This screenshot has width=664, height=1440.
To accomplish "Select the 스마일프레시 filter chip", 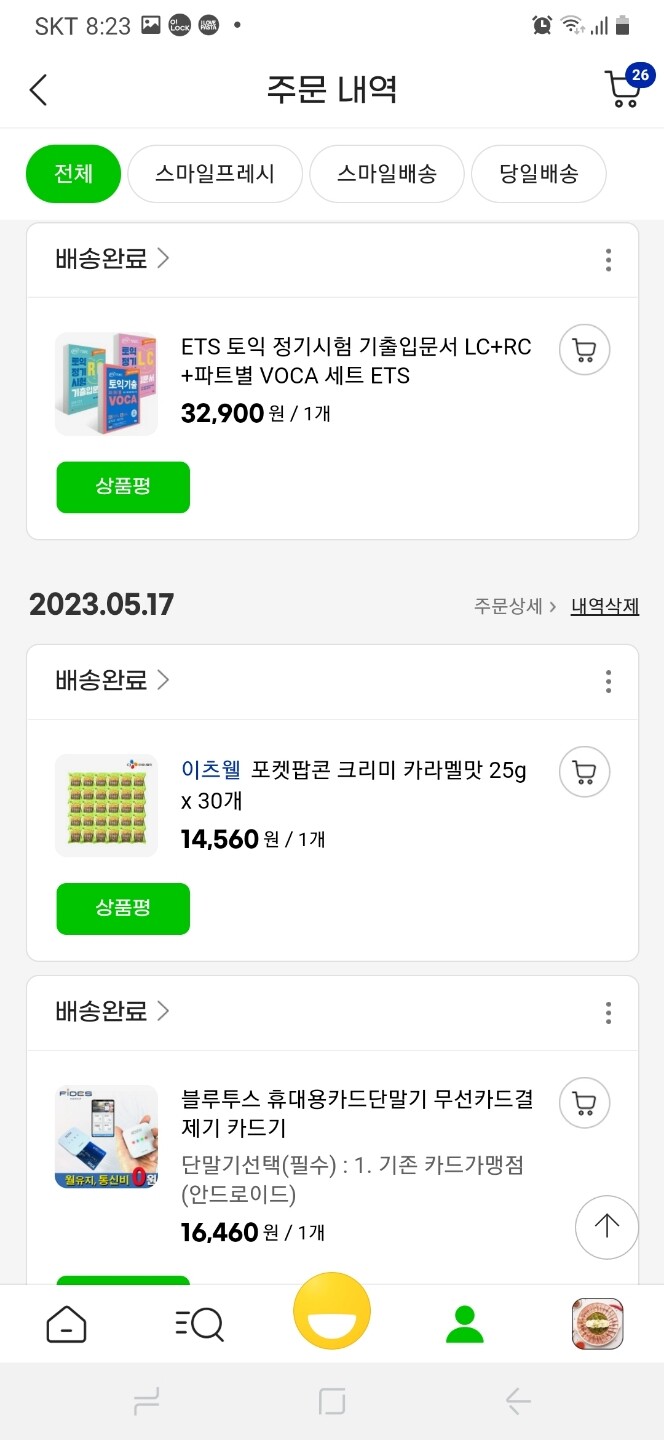I will click(214, 173).
